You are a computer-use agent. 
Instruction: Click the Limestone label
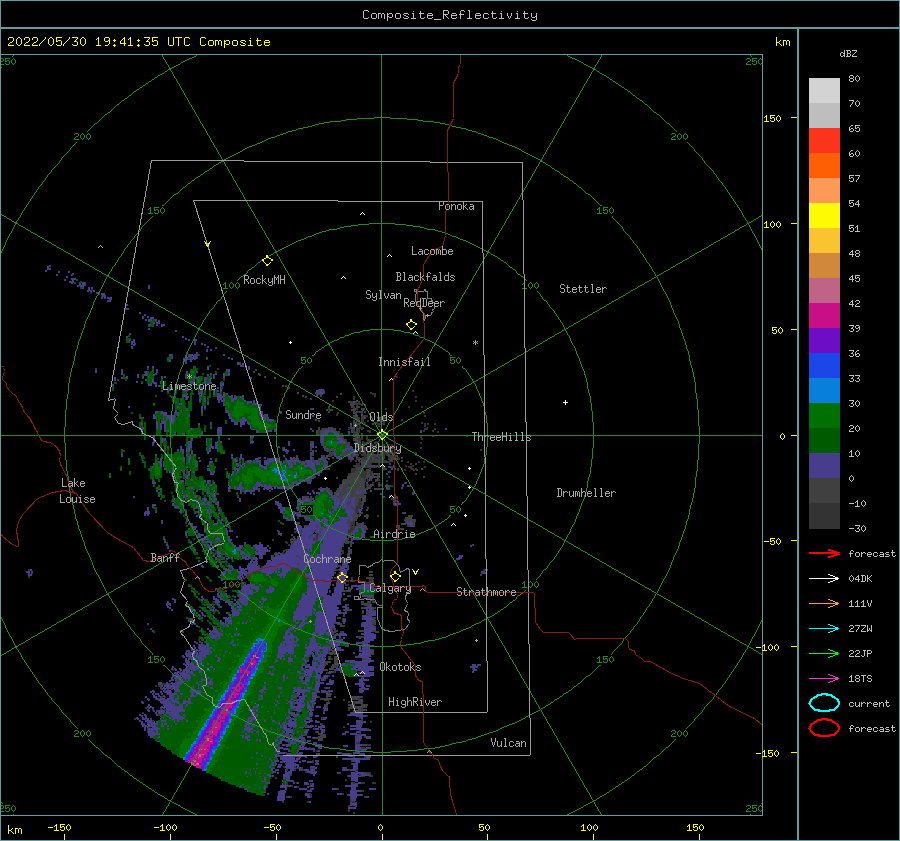[189, 386]
